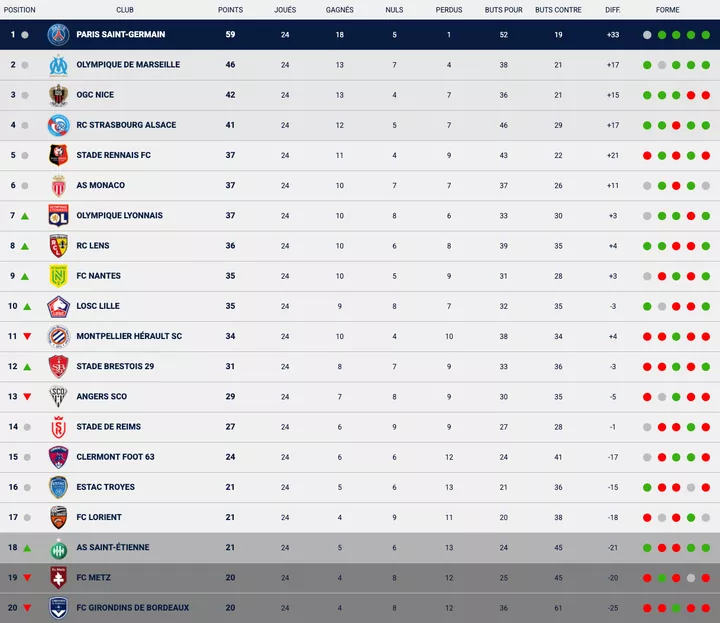Click the red down arrow beside Montpellier

pyautogui.click(x=25, y=337)
